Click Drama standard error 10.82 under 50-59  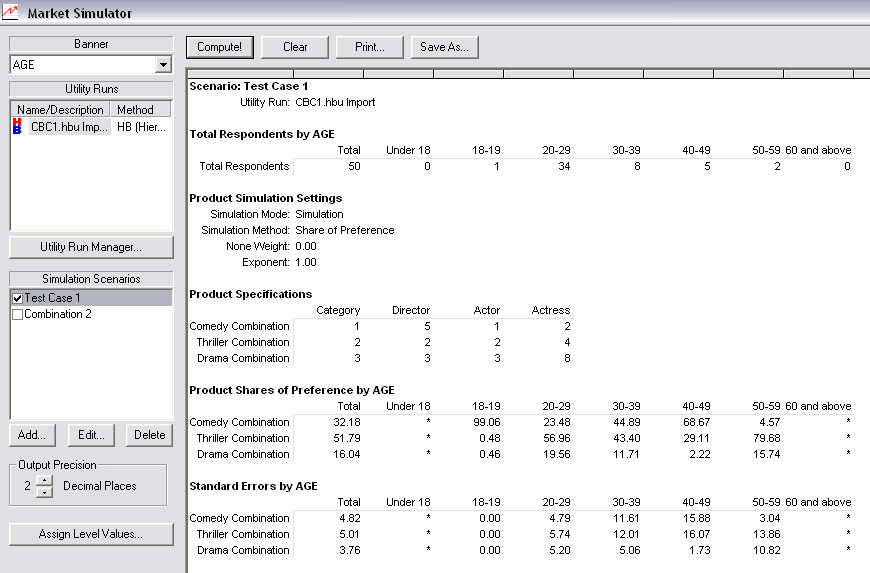pos(767,551)
